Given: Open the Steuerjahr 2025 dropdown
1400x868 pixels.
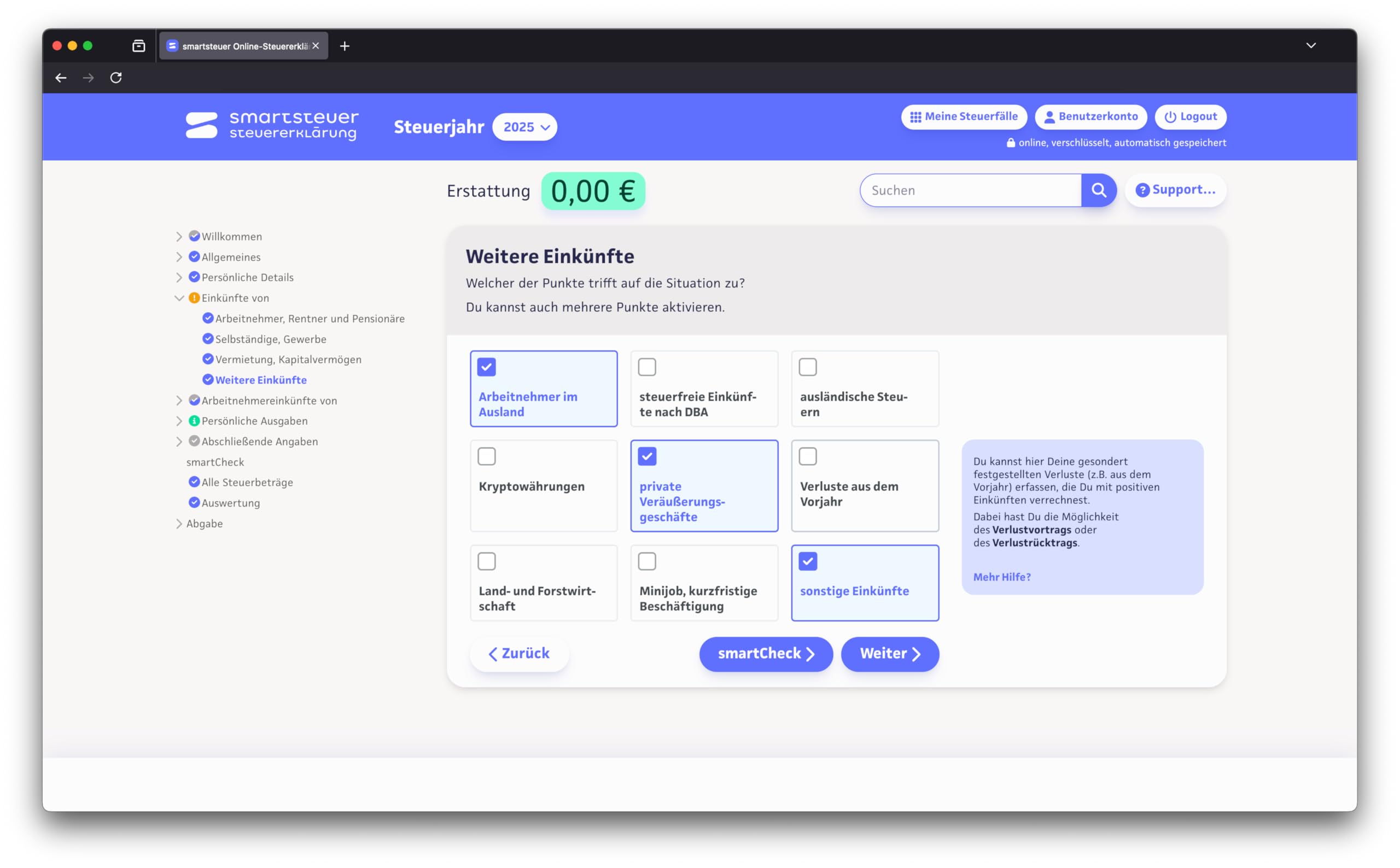Looking at the screenshot, I should tap(525, 127).
